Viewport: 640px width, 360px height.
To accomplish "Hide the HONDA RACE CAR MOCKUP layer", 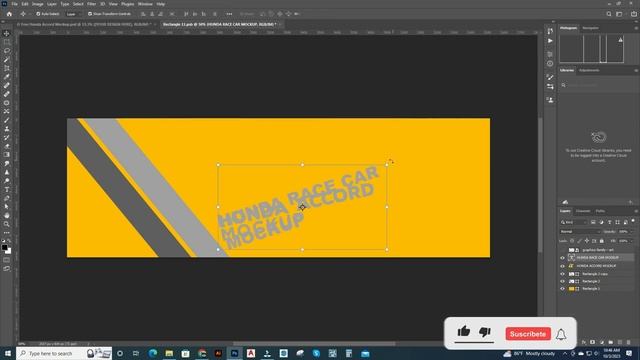I will tap(562, 258).
